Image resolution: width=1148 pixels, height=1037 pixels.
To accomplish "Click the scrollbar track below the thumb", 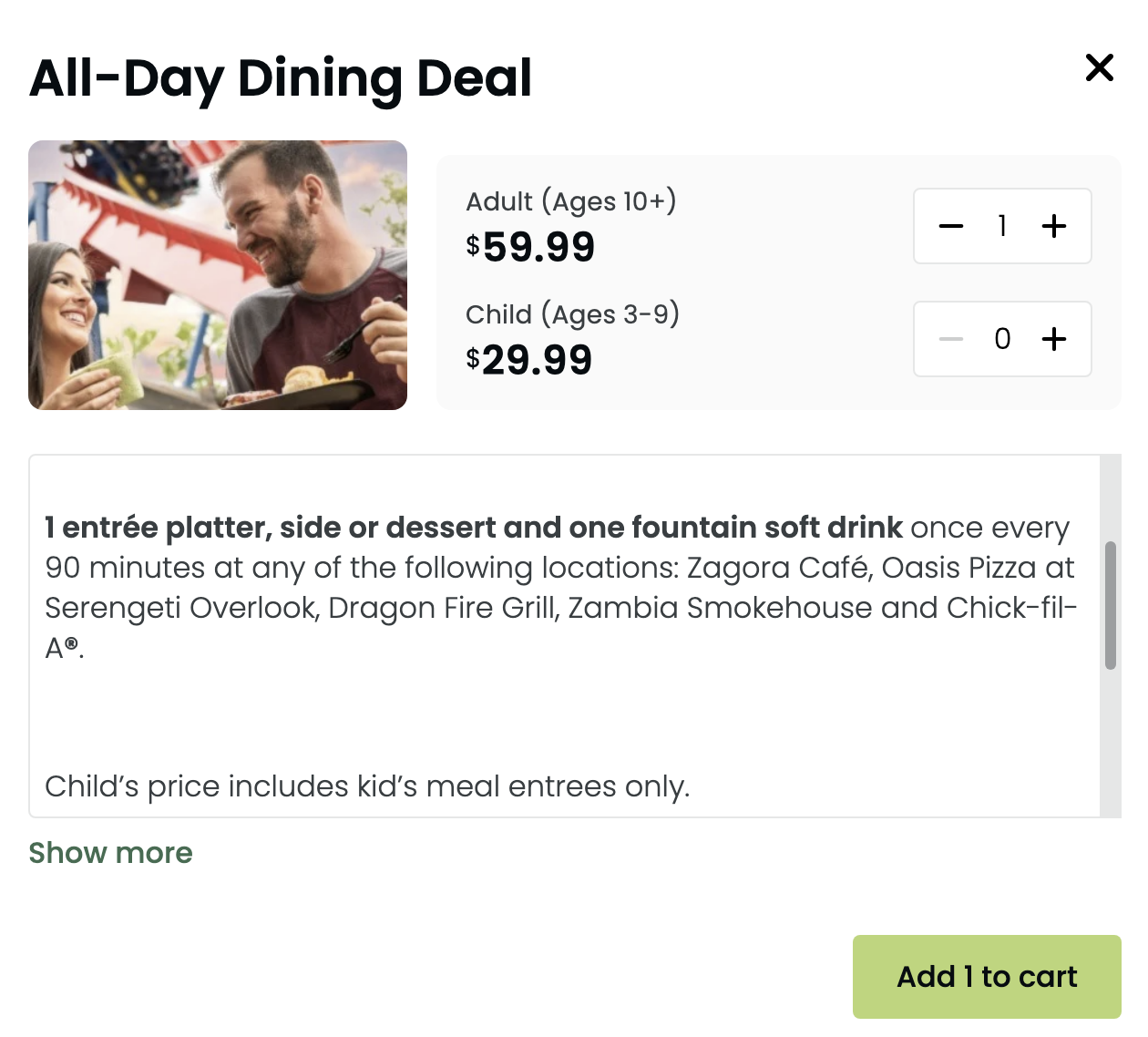I will (x=1110, y=747).
